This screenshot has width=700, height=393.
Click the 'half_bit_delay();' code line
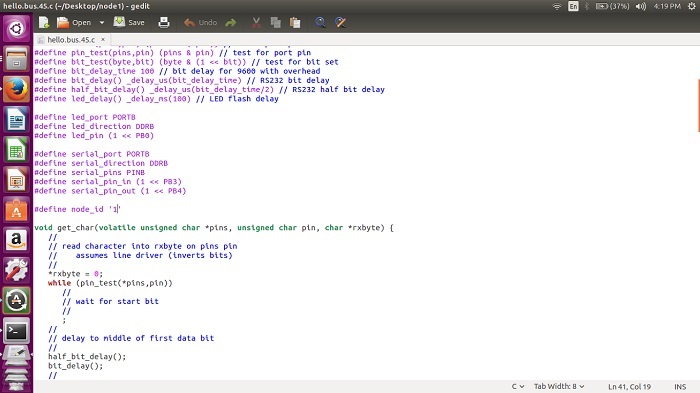(87, 356)
